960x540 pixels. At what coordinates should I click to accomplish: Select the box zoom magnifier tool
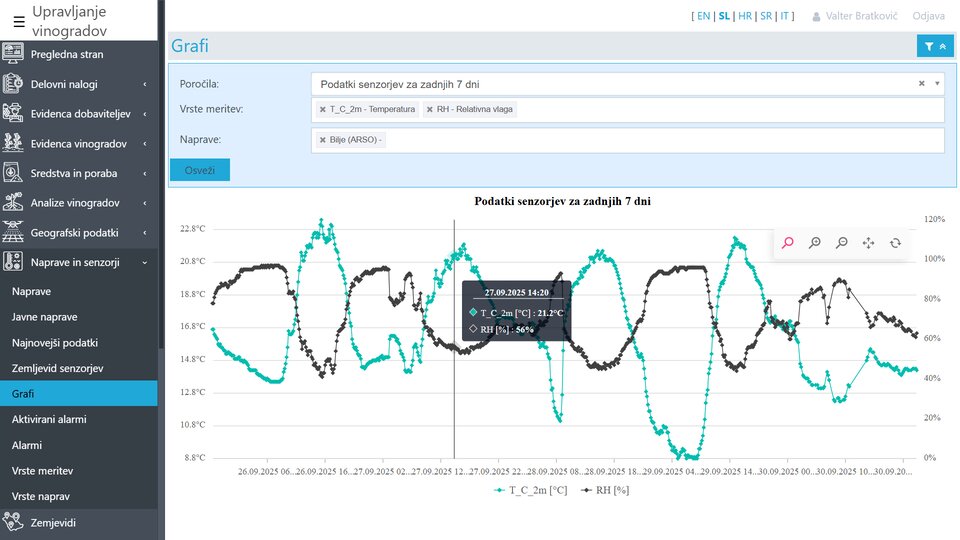(x=788, y=242)
